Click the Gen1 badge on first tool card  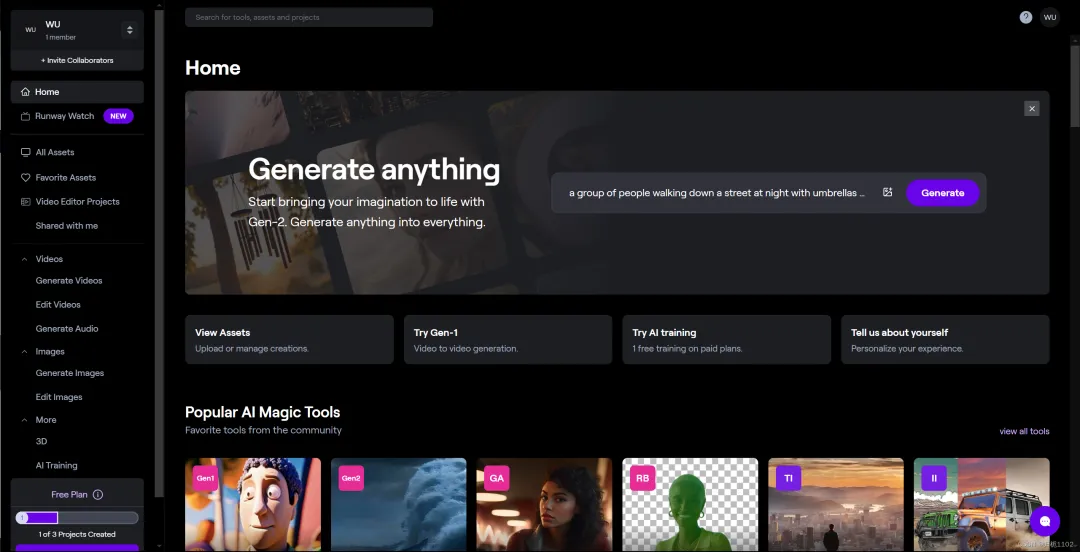205,478
